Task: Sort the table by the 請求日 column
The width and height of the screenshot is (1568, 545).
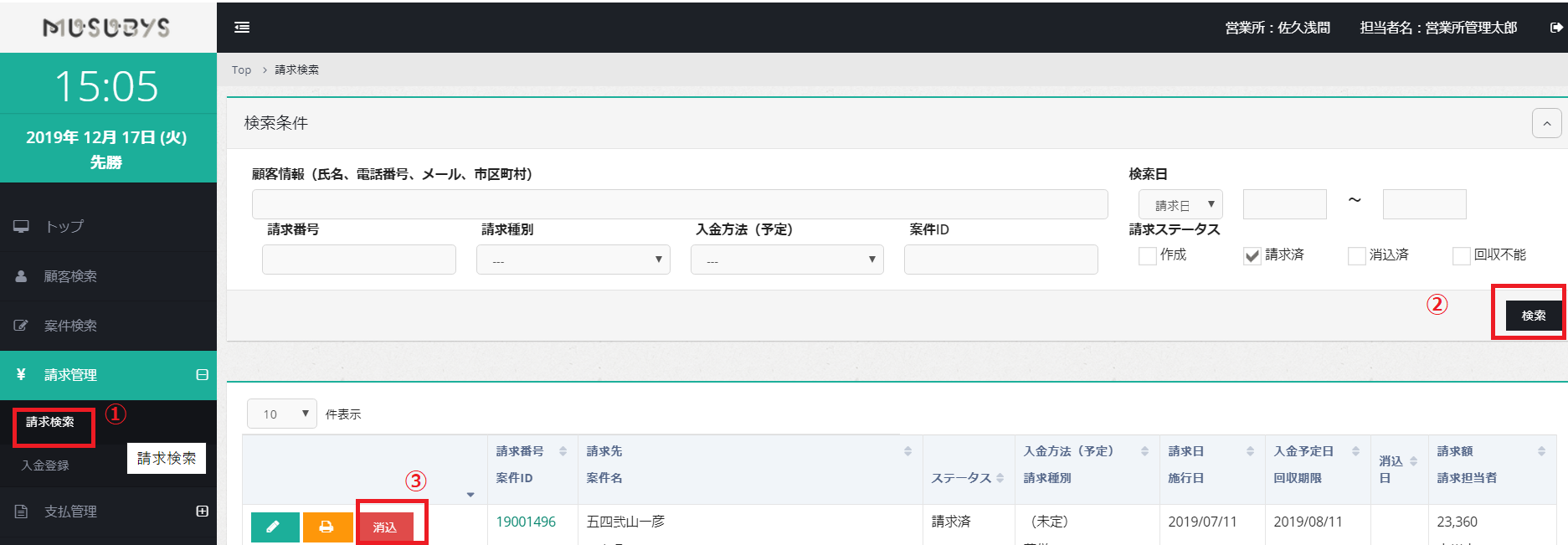Action: 1250,451
